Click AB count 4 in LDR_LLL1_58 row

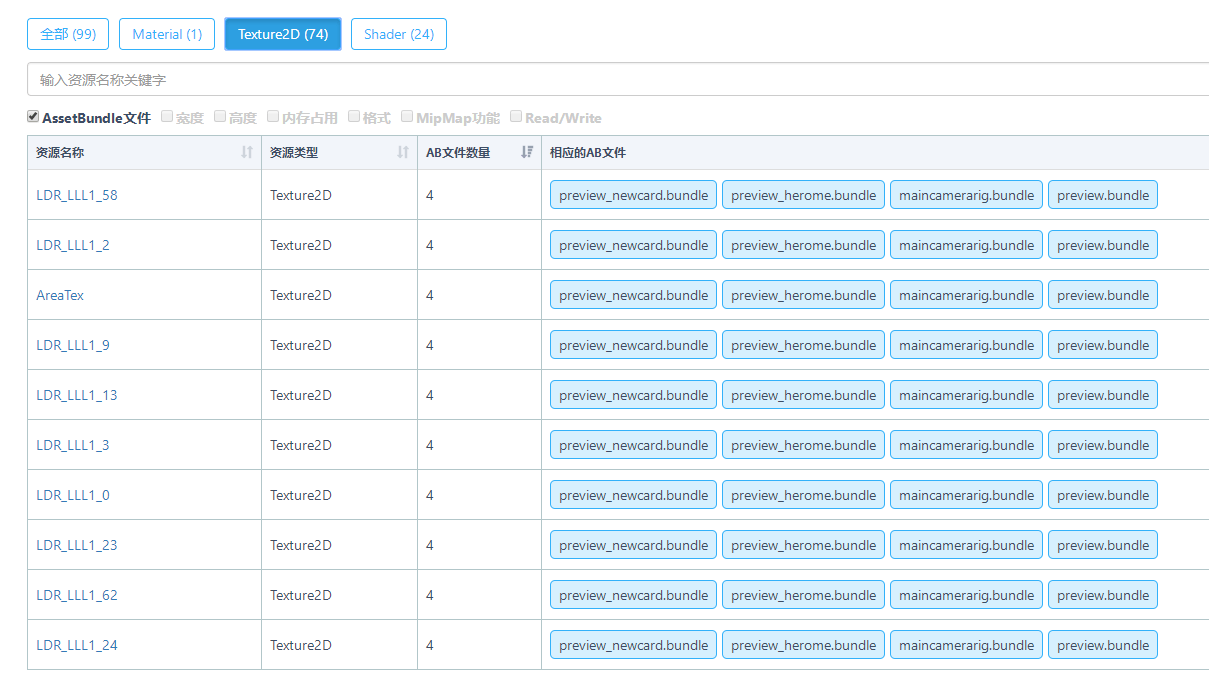point(479,195)
